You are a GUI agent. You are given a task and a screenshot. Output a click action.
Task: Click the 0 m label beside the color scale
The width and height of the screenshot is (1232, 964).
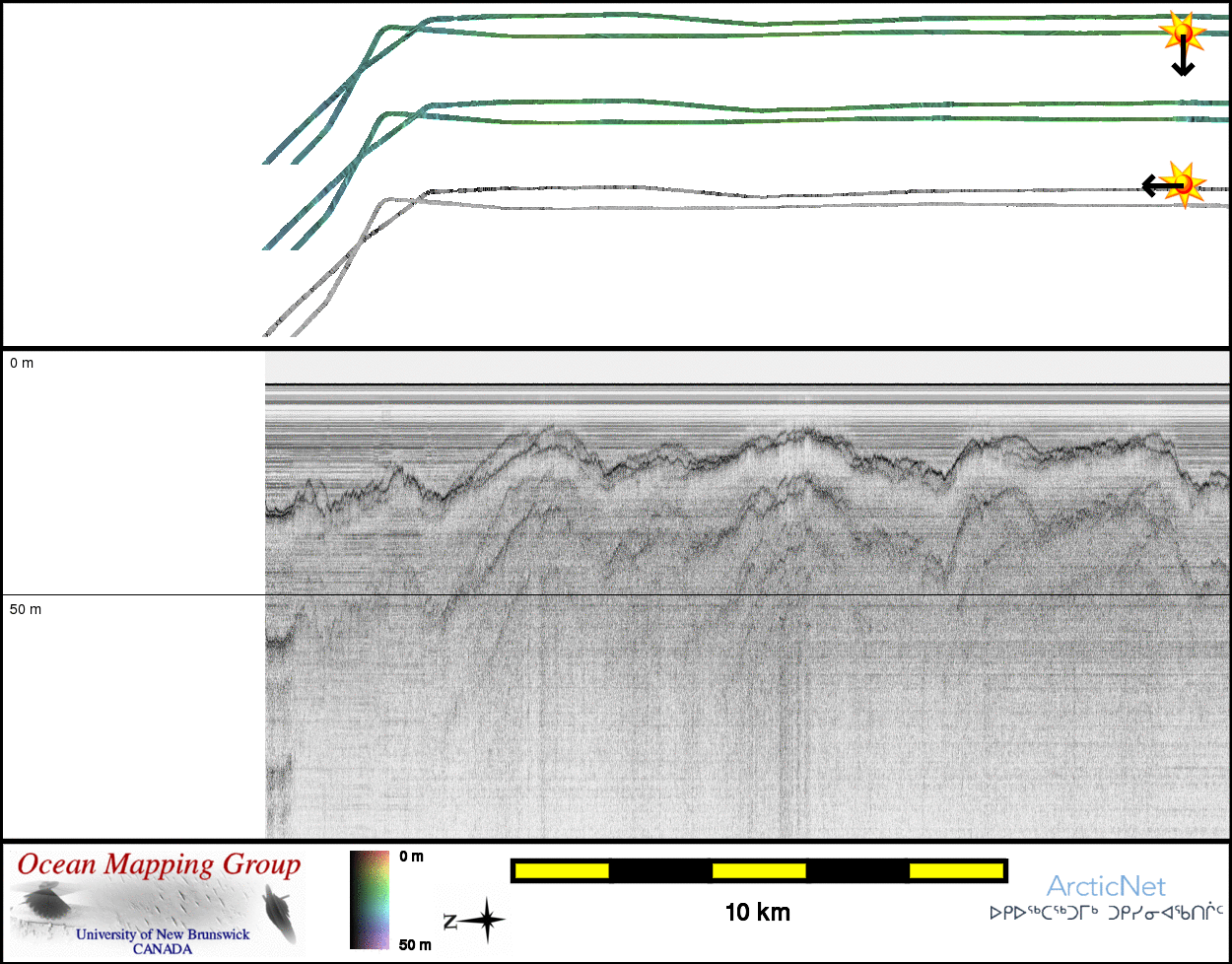pos(412,857)
